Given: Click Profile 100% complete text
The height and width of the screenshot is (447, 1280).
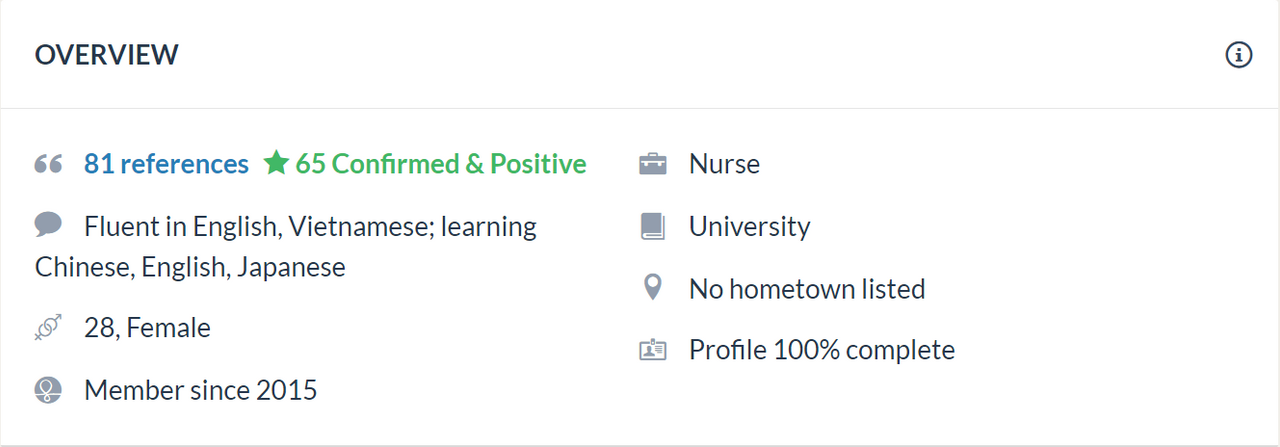Looking at the screenshot, I should point(822,350).
